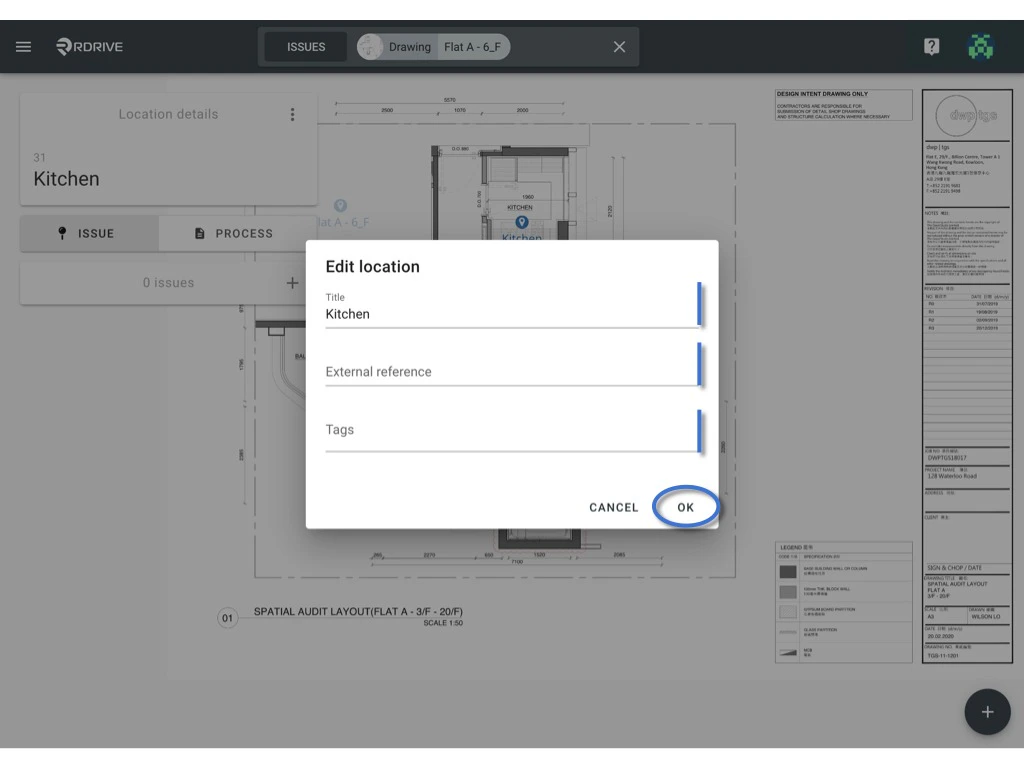Open the help question mark icon
The image size is (1024, 768).
931,45
